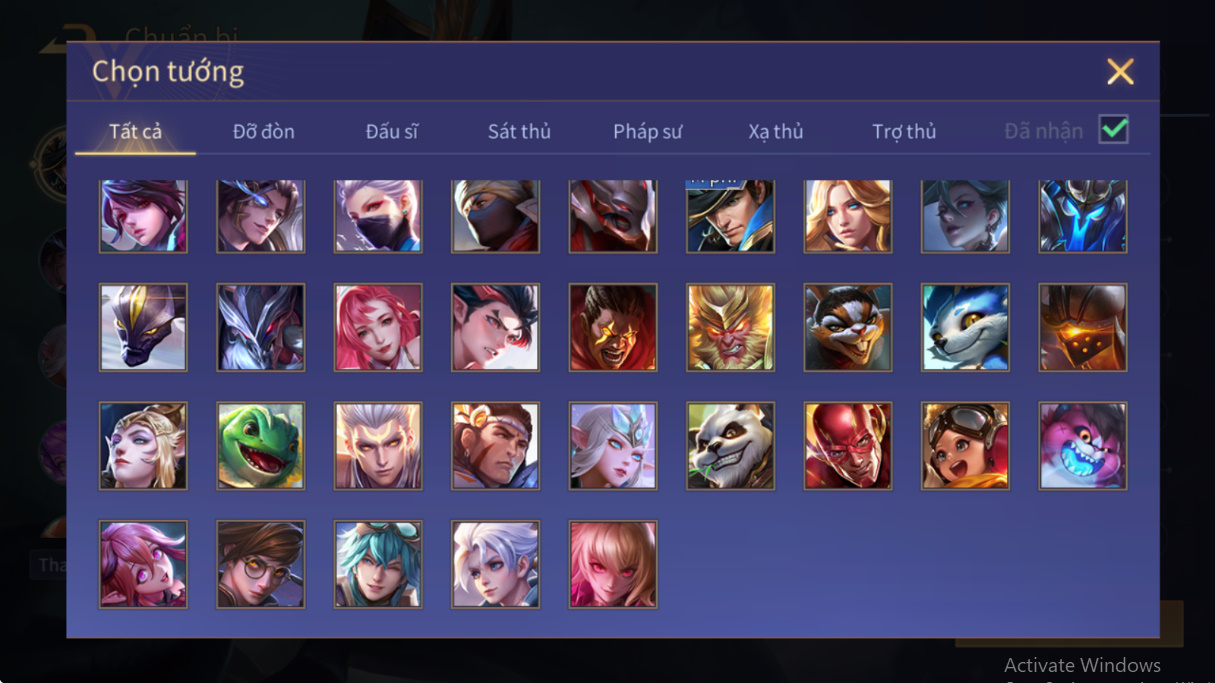The width and height of the screenshot is (1215, 683).
Task: Switch to the Đỡ đòn tab
Action: pos(264,132)
